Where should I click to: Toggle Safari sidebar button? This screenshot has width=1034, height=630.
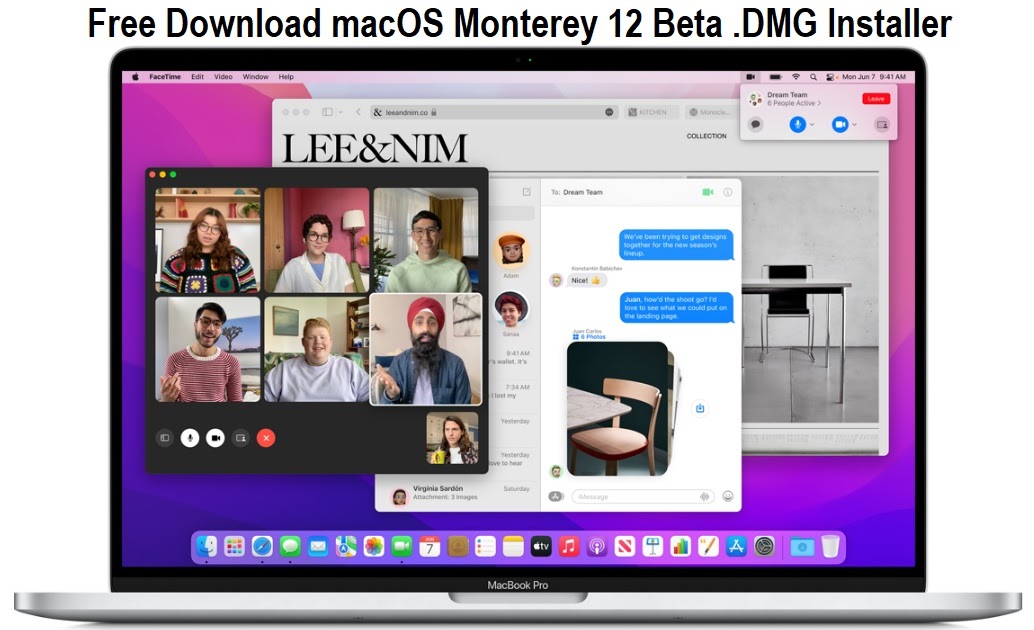[x=327, y=112]
